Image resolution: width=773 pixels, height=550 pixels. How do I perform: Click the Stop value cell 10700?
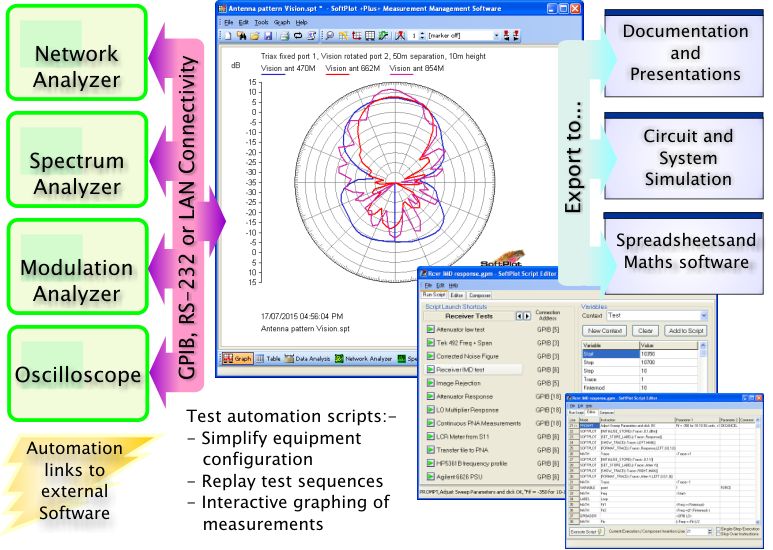669,362
